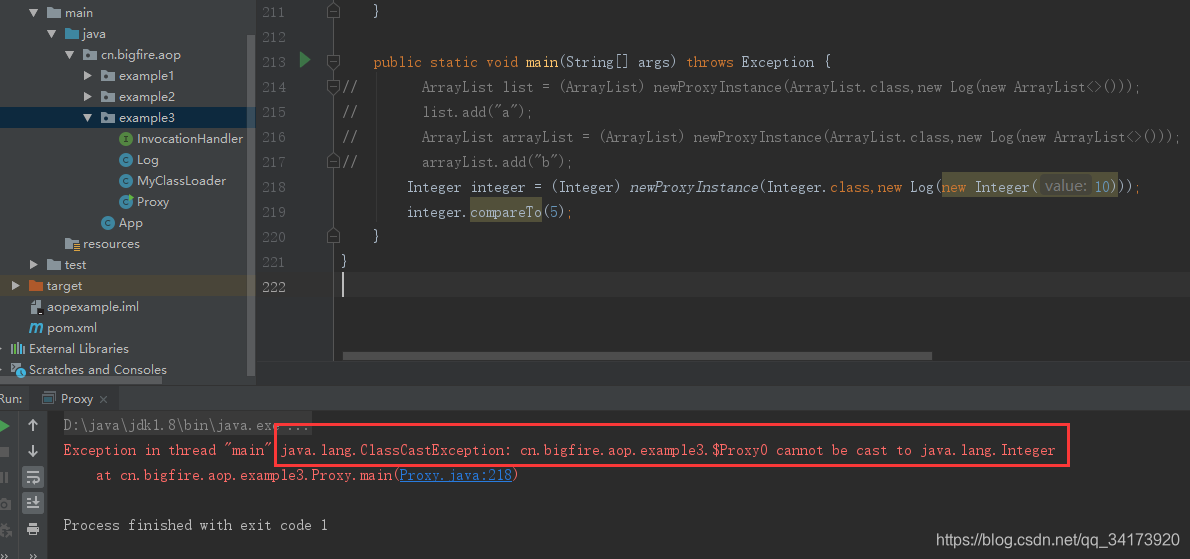
Task: Click the ClassCastException error message text
Action: (x=669, y=451)
